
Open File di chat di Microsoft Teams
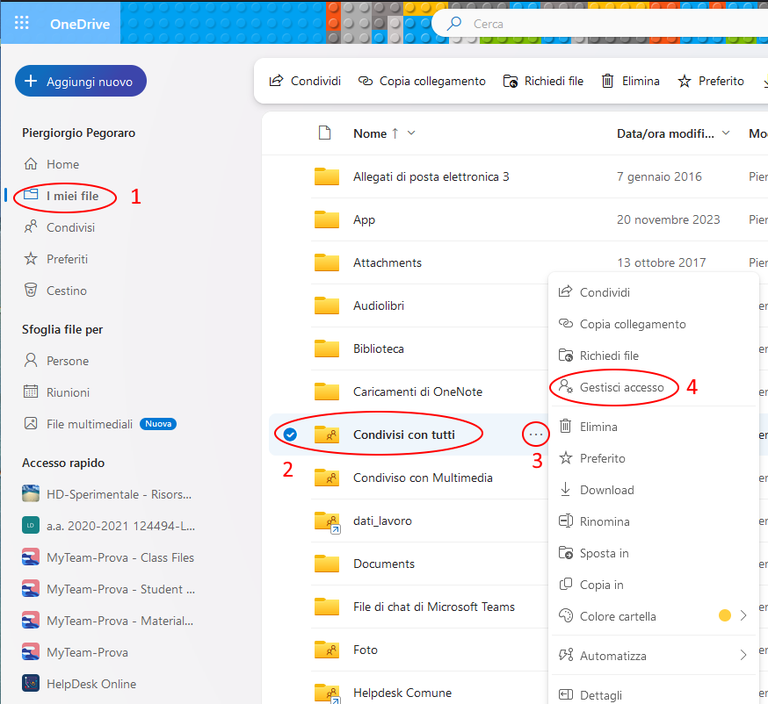coord(434,607)
